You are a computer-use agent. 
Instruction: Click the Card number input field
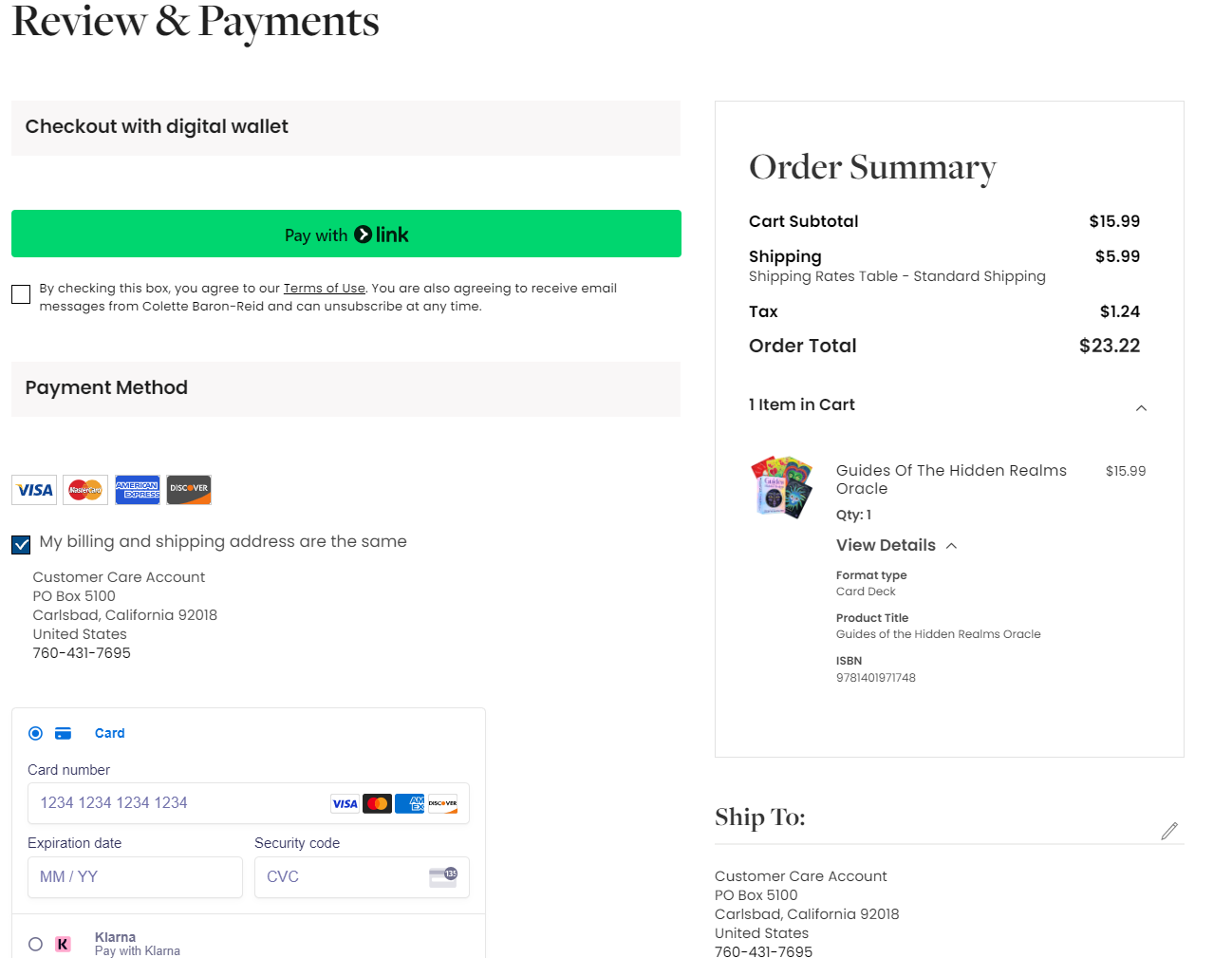click(x=180, y=803)
